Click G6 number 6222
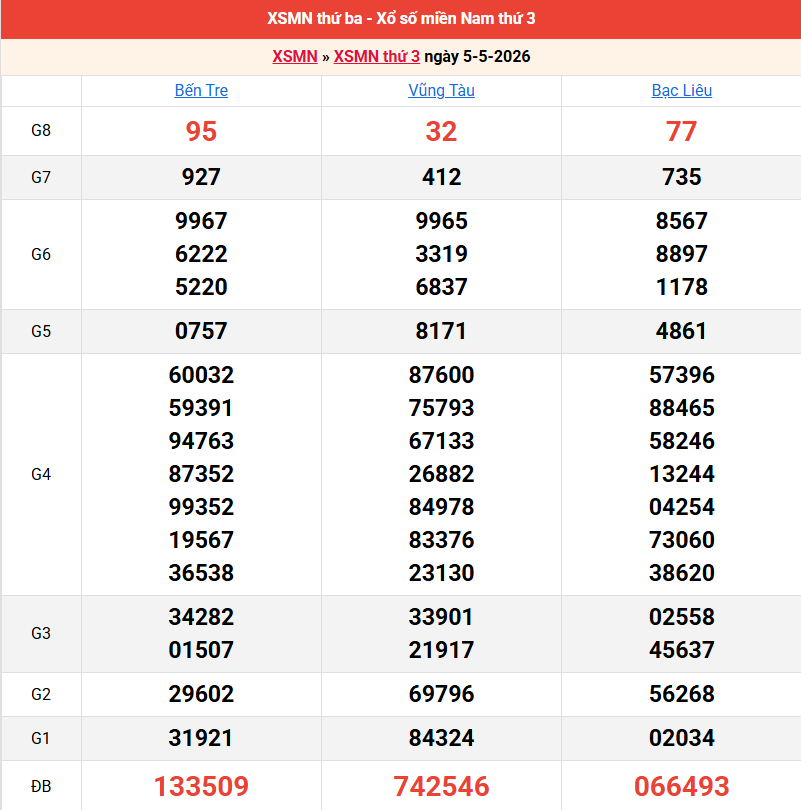 [x=201, y=254]
